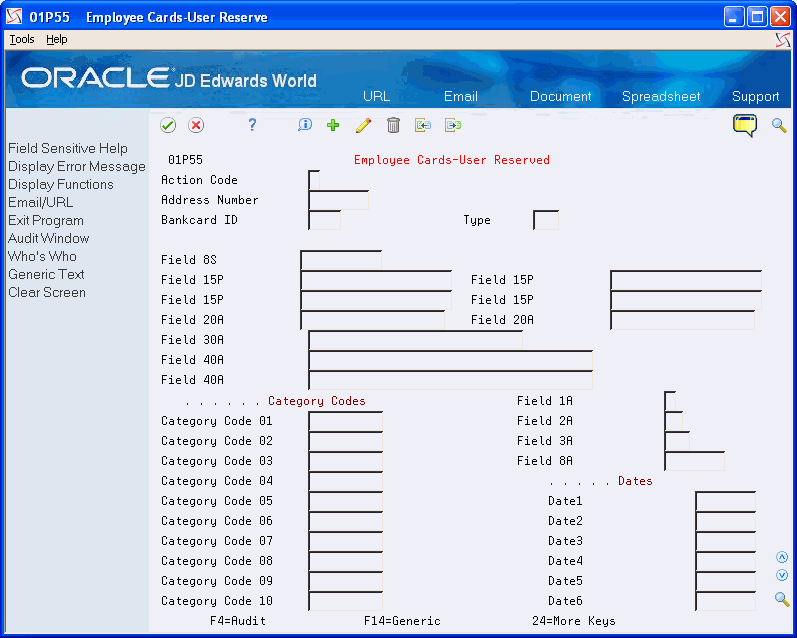This screenshot has width=797, height=638.
Task: Click the logo icon right of menu bar
Action: coord(783,40)
